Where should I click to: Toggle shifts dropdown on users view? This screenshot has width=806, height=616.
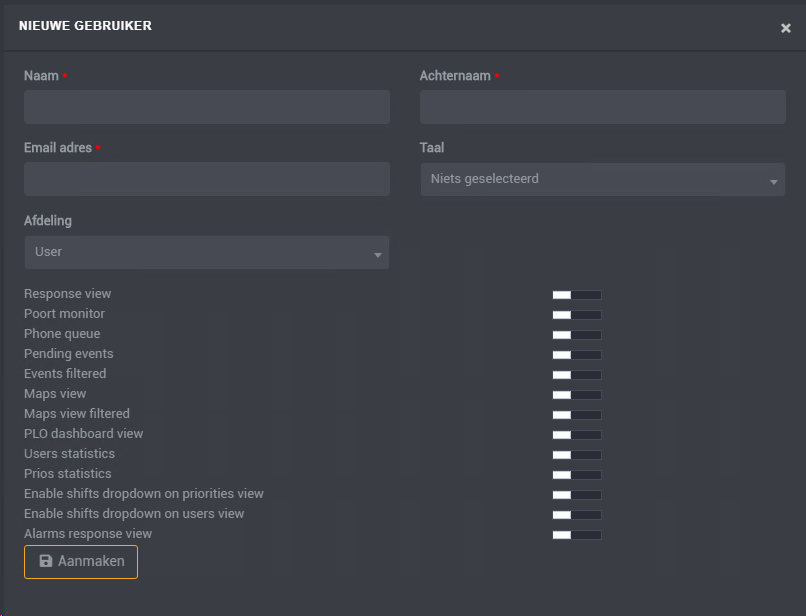[577, 515]
